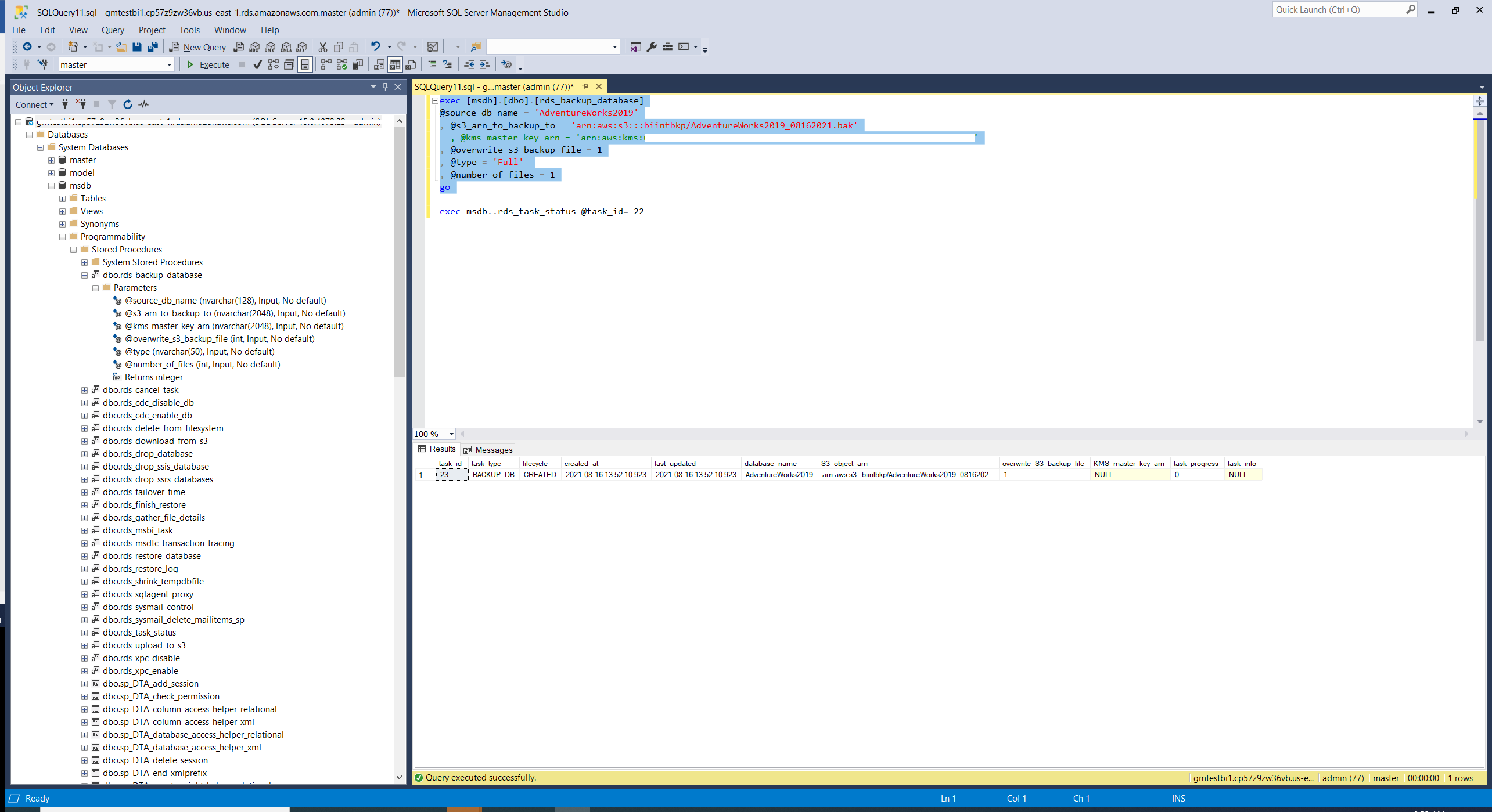Click the Parse checkmark icon
1492x812 pixels.
tap(257, 64)
